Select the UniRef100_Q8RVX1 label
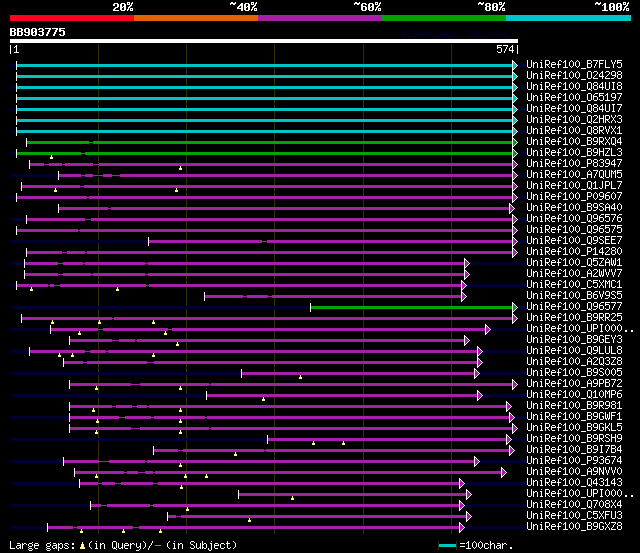The height and width of the screenshot is (553, 640). tap(574, 130)
